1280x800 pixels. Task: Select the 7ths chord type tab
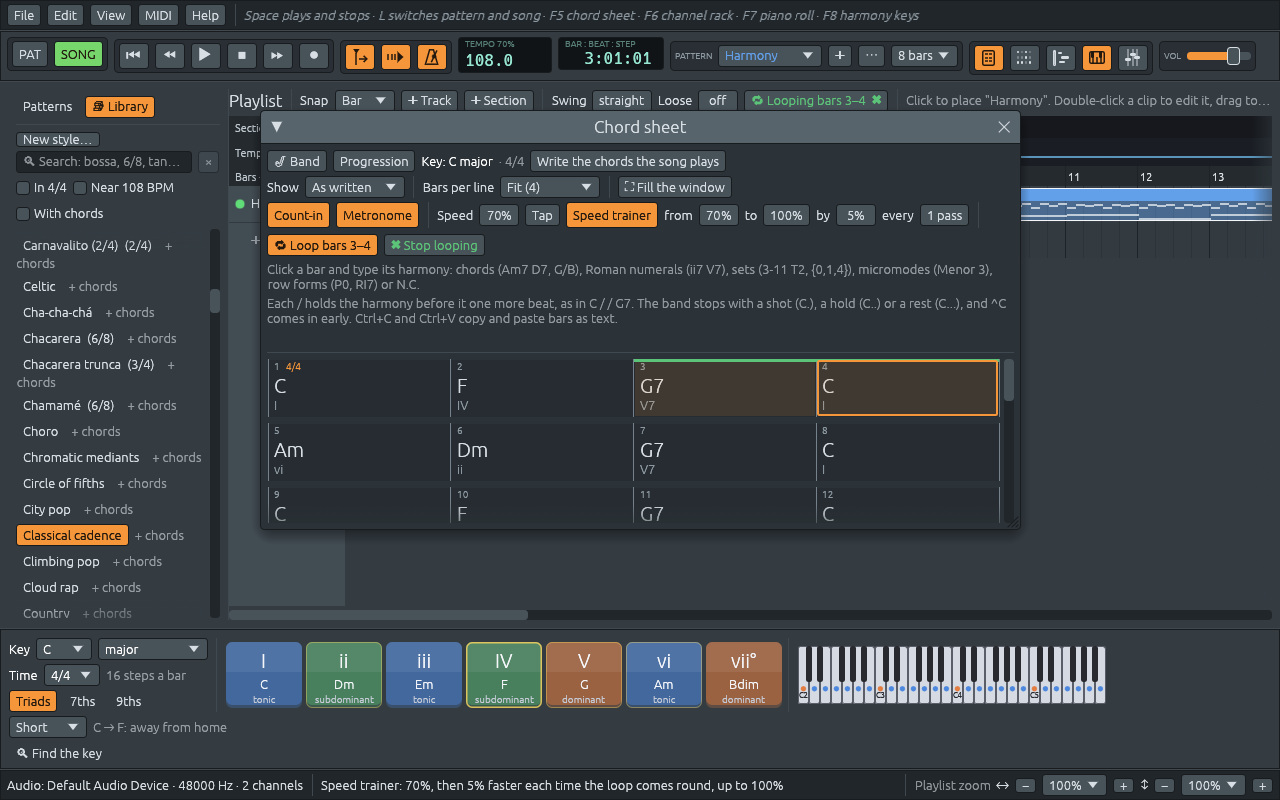point(83,702)
